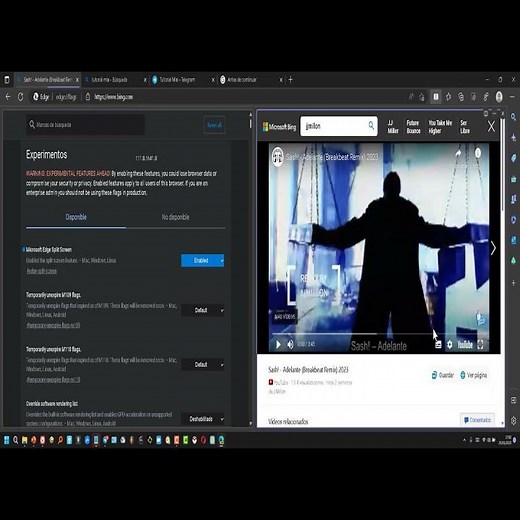Open the Microsoft Edge Split Screen Enabled dropdown
520x520 pixels.
point(203,260)
